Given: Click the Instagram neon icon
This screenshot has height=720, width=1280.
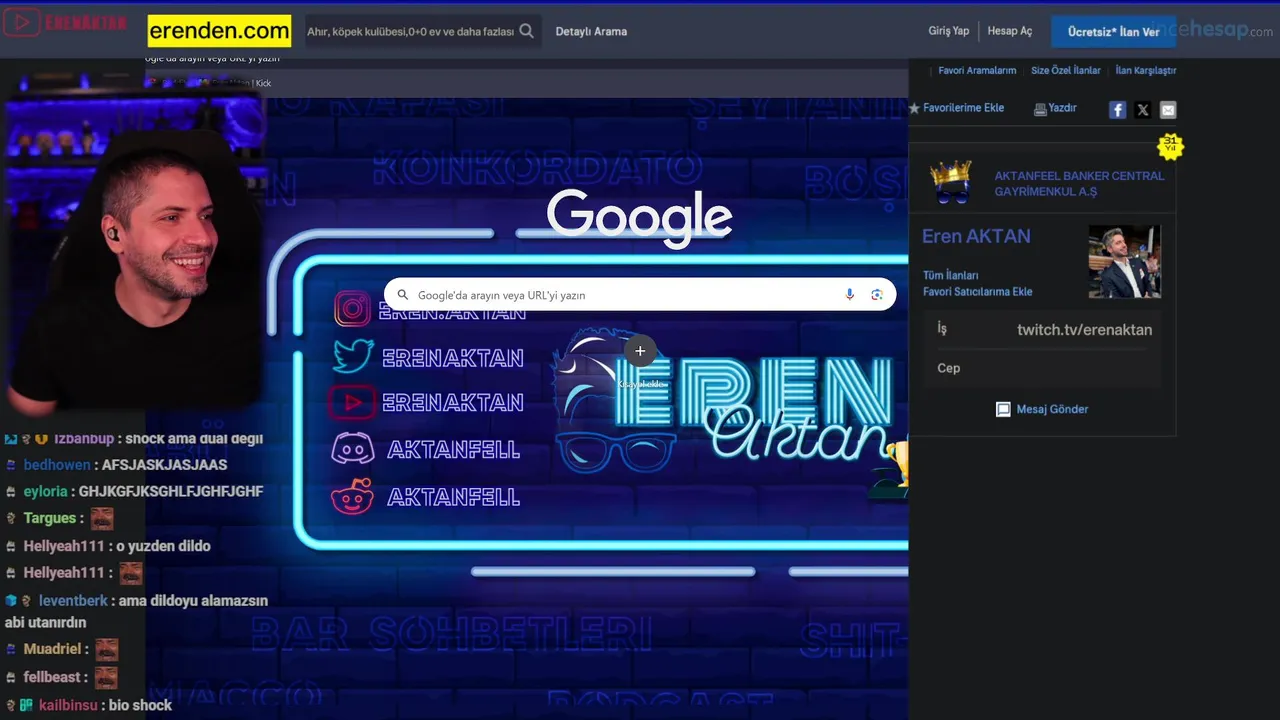Looking at the screenshot, I should tap(352, 309).
